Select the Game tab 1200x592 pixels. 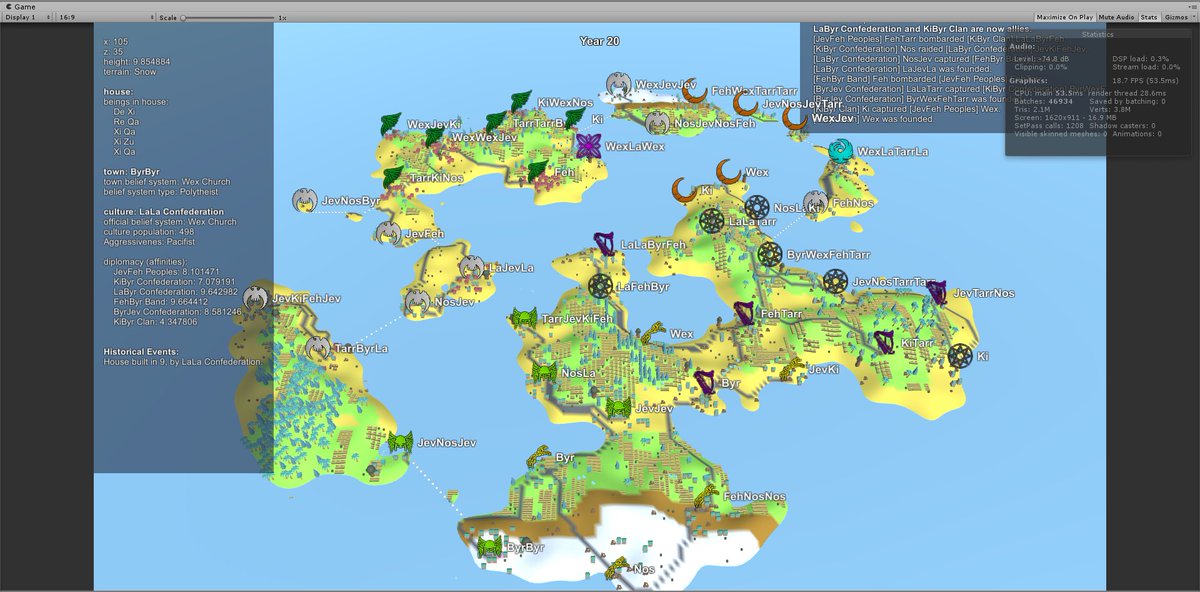point(20,6)
